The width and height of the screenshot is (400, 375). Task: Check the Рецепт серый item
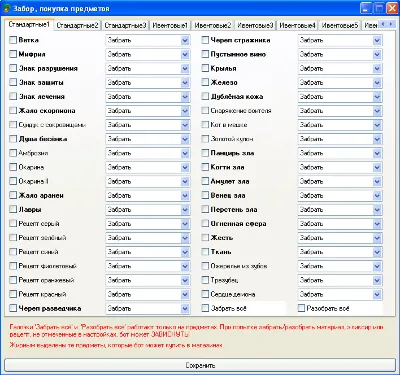13,223
